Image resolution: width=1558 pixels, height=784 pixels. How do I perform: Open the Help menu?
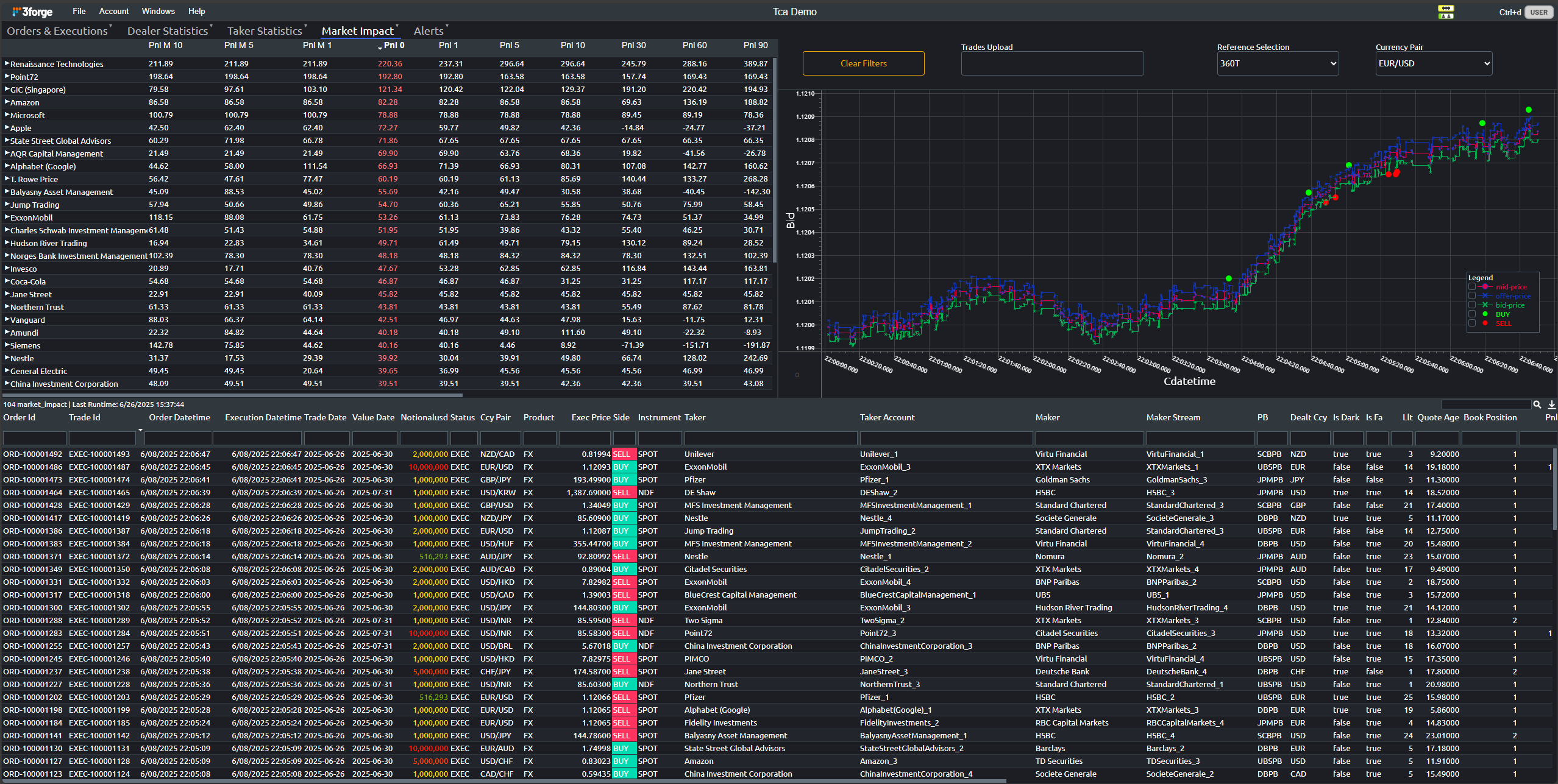coord(196,12)
